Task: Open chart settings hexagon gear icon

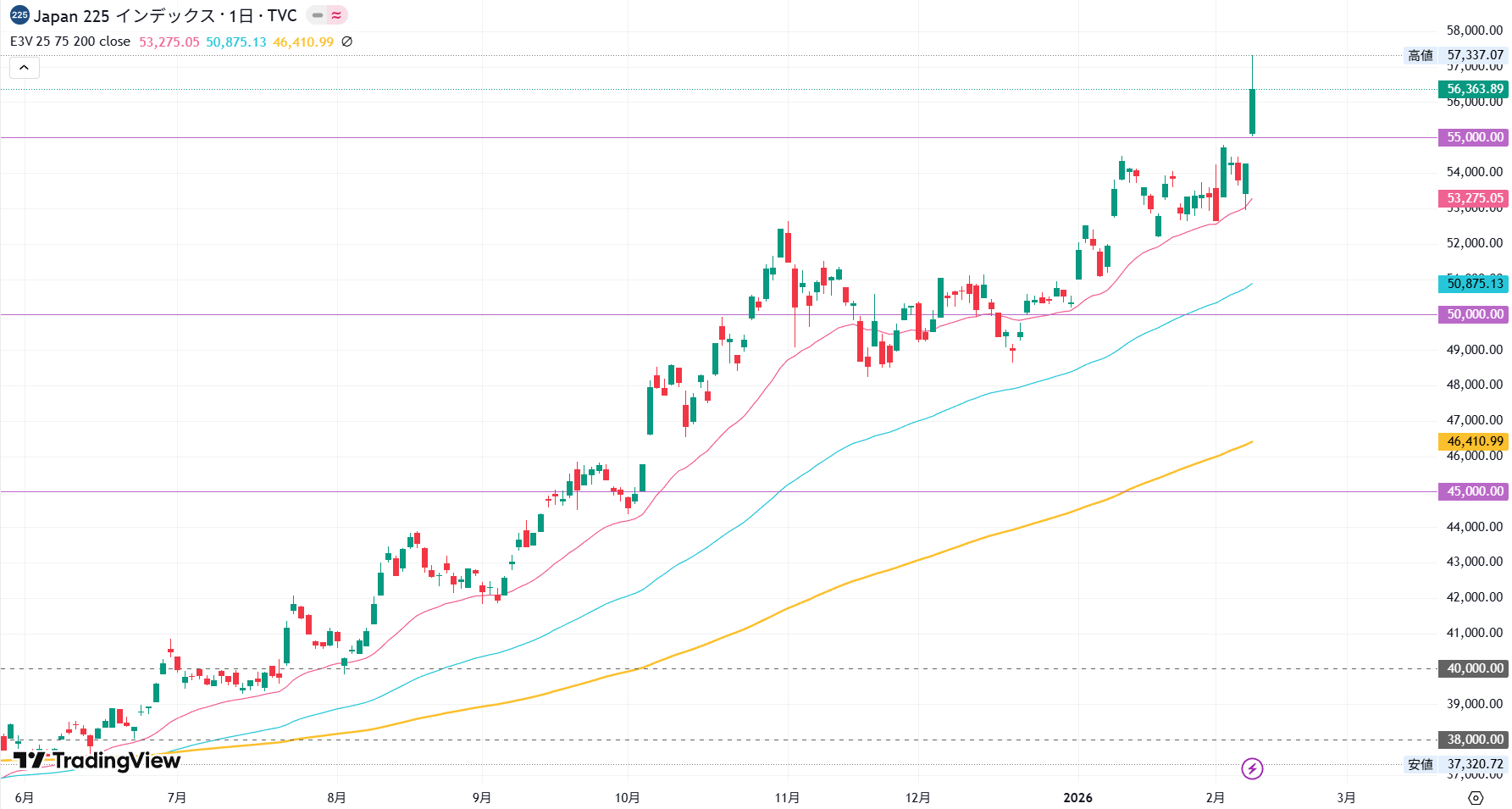Action: 1476,798
